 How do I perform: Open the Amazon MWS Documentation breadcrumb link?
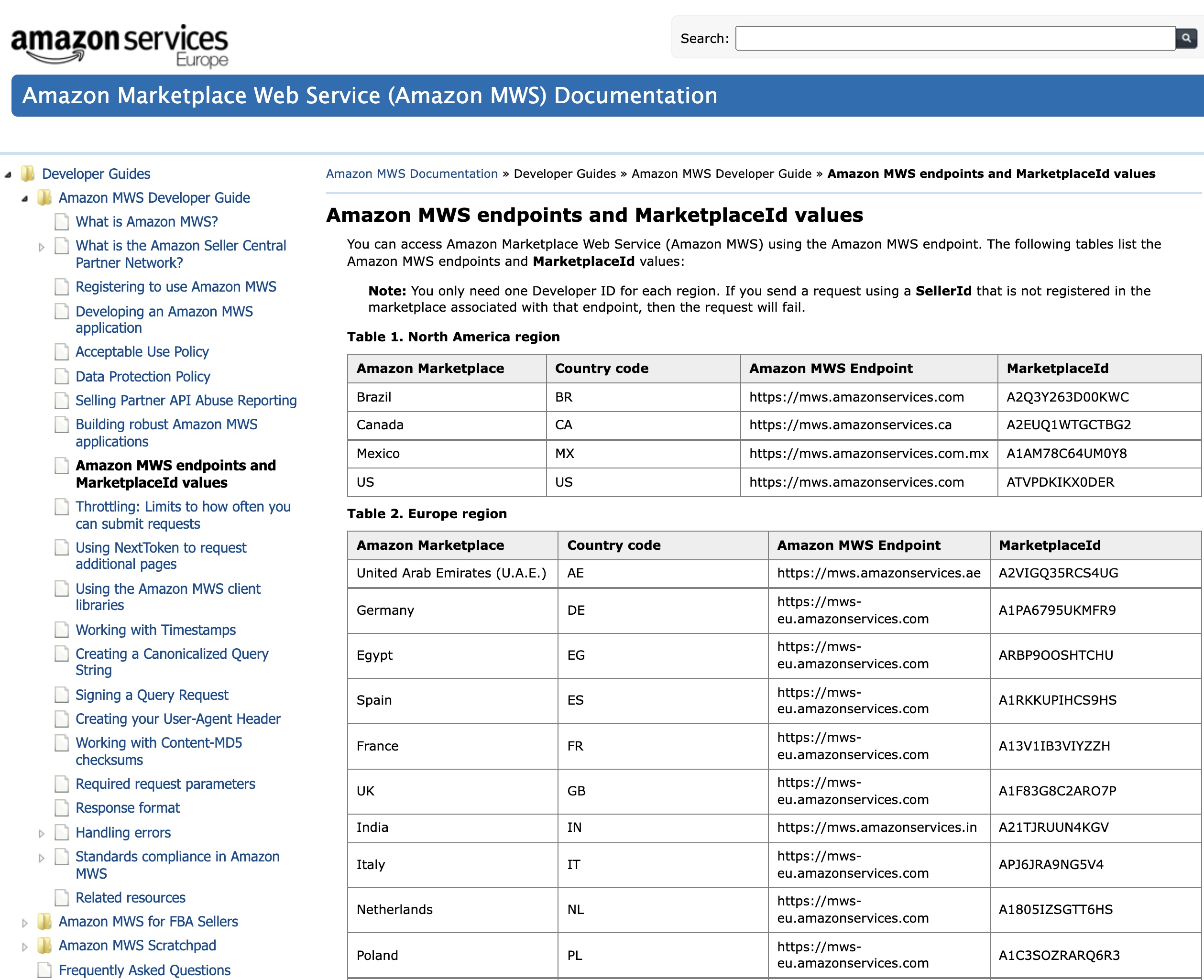tap(412, 174)
